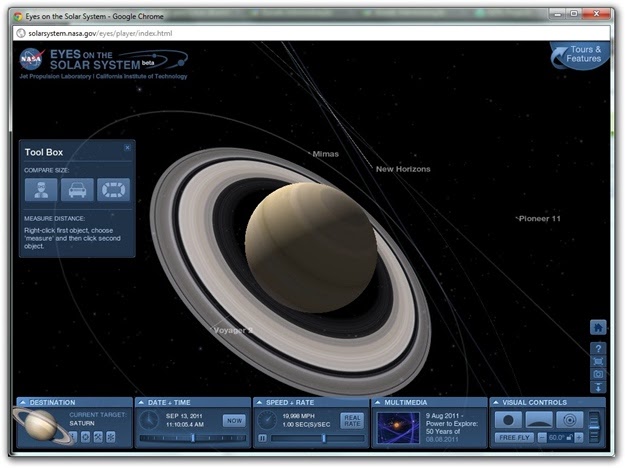
Task: Open the Help question mark icon
Action: tap(598, 348)
